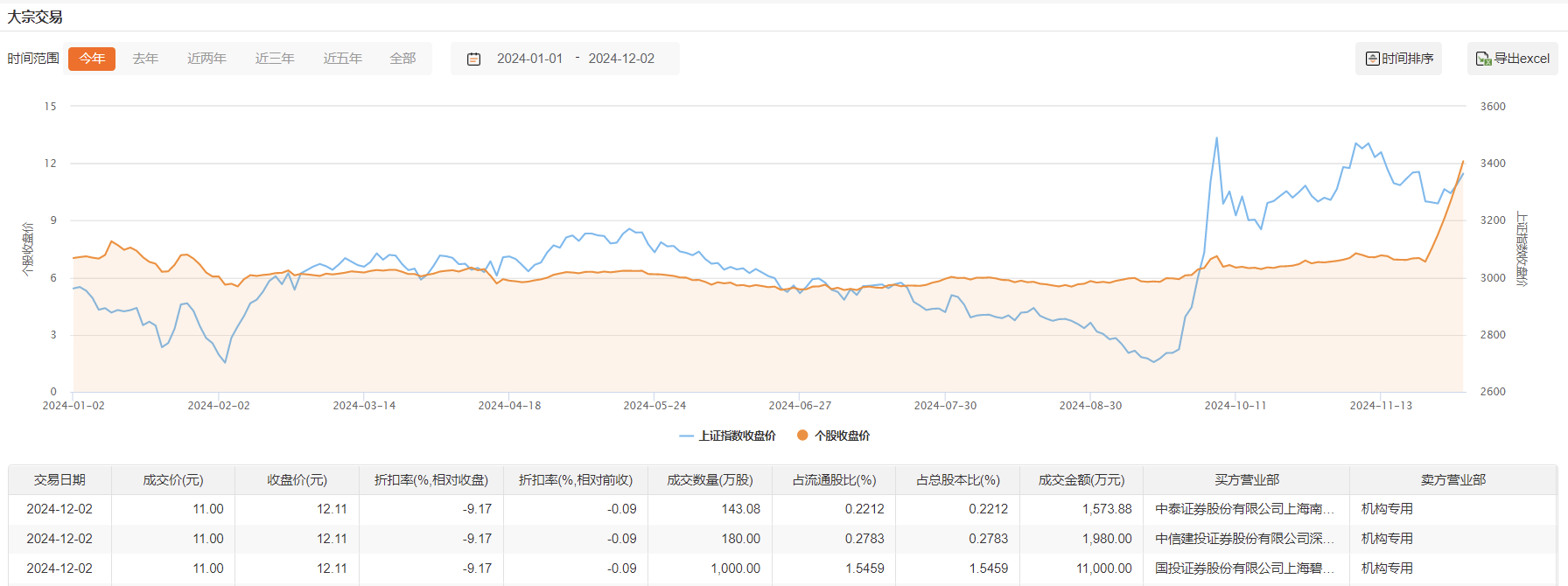Screen dimensions: 1568x586
Task: Click the orange stock price line peak
Action: point(1462,162)
